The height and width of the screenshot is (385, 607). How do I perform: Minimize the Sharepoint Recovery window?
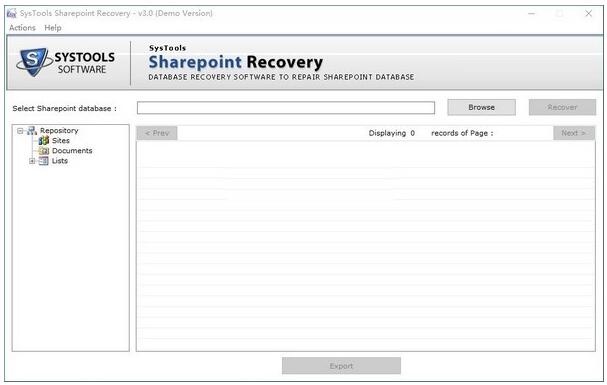[532, 14]
